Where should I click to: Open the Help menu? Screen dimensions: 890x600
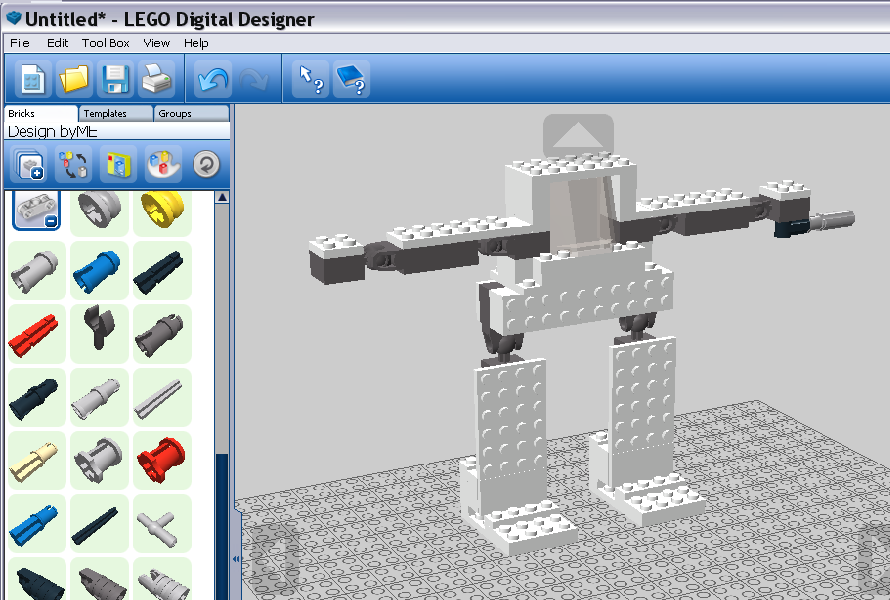point(196,43)
